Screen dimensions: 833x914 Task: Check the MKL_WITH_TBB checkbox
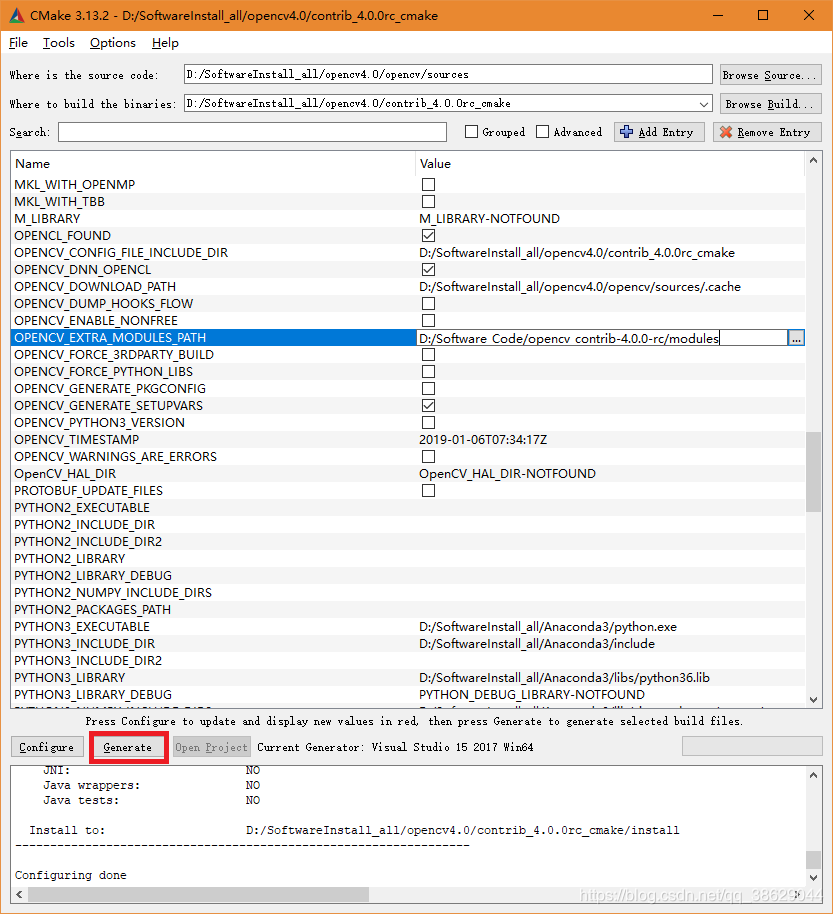point(428,202)
